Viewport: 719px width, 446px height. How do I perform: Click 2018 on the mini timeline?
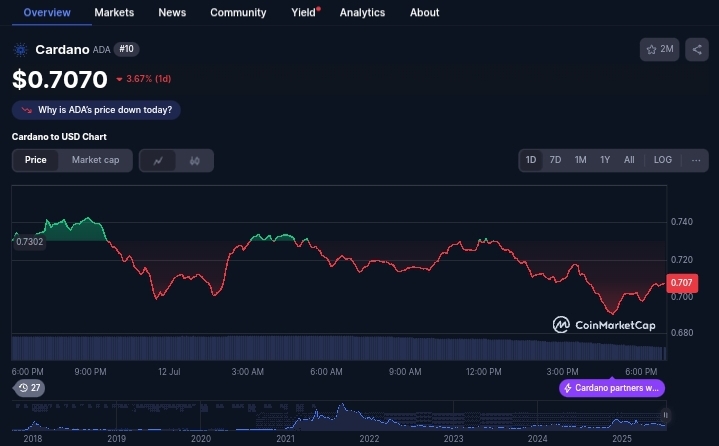(x=33, y=439)
